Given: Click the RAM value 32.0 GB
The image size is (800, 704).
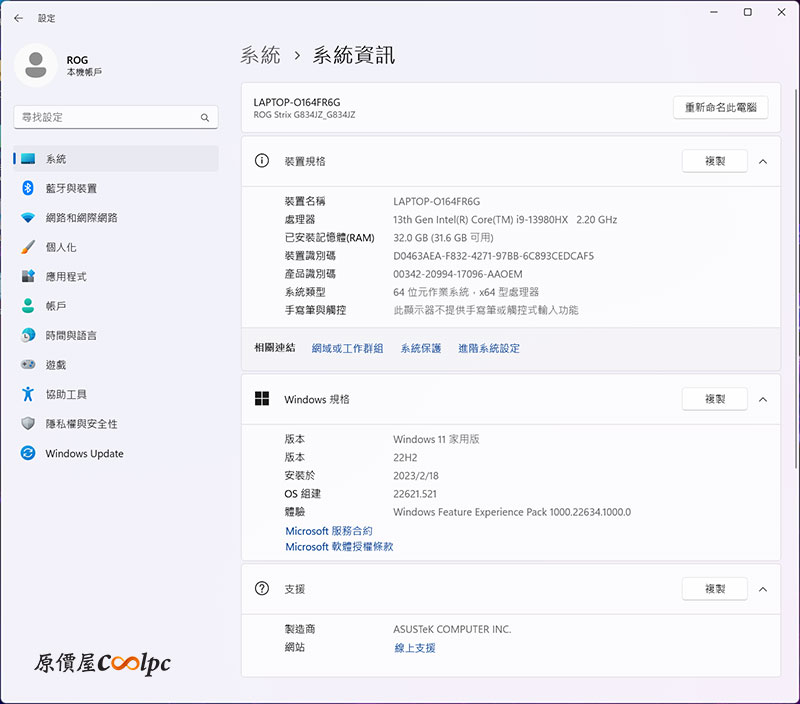Looking at the screenshot, I should coord(443,238).
